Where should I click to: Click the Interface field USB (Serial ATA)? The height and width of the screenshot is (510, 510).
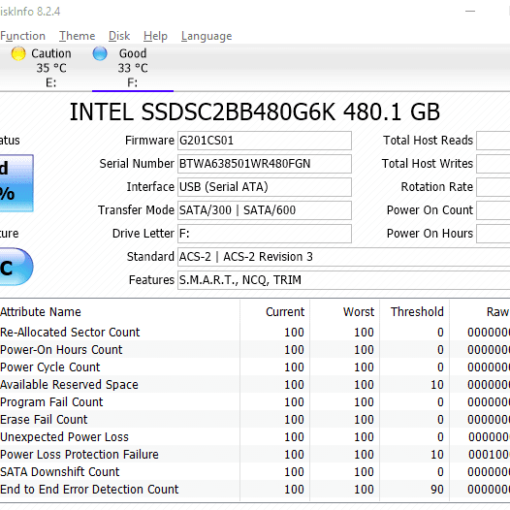264,187
